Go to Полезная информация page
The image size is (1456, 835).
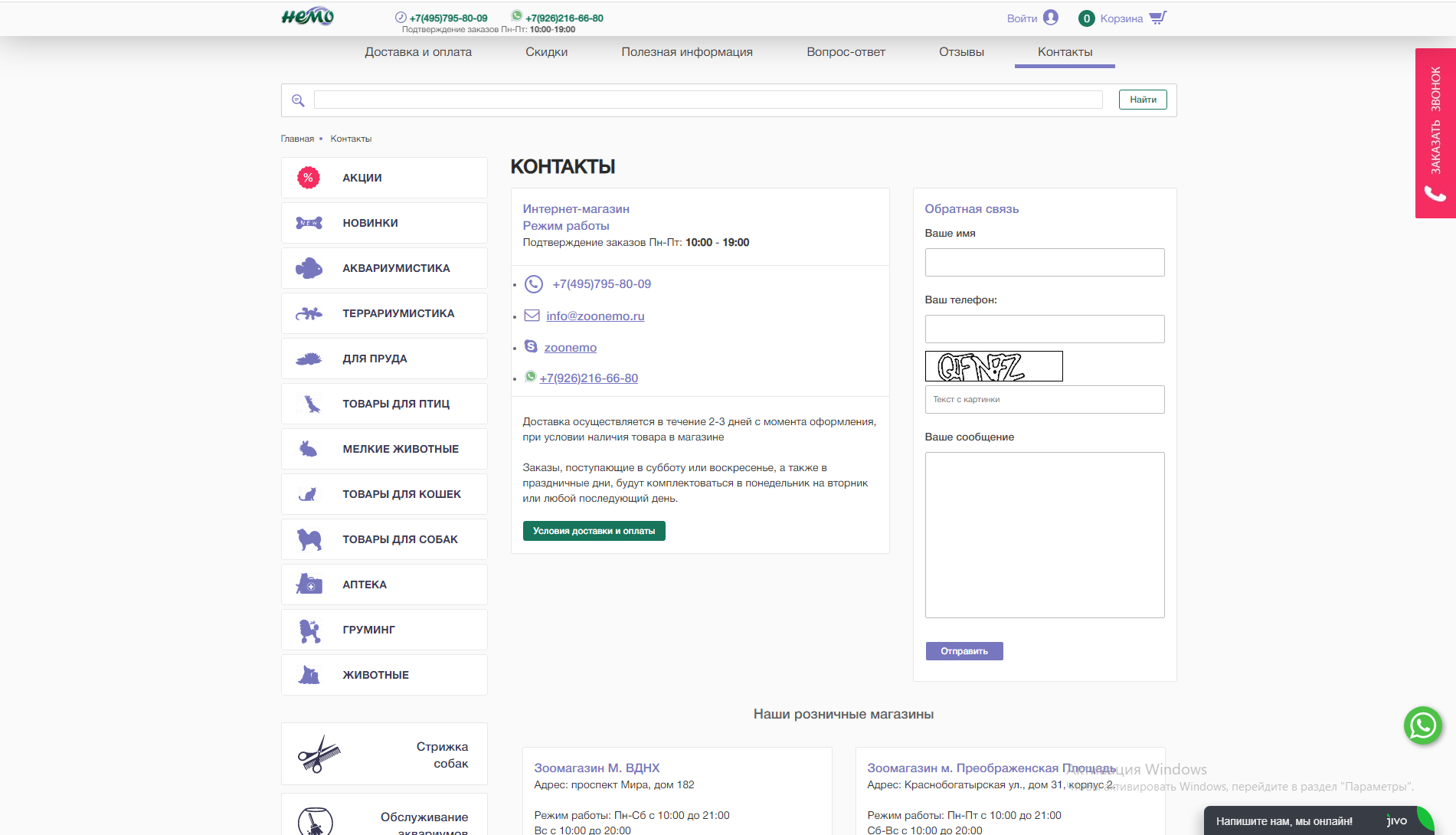[x=687, y=52]
